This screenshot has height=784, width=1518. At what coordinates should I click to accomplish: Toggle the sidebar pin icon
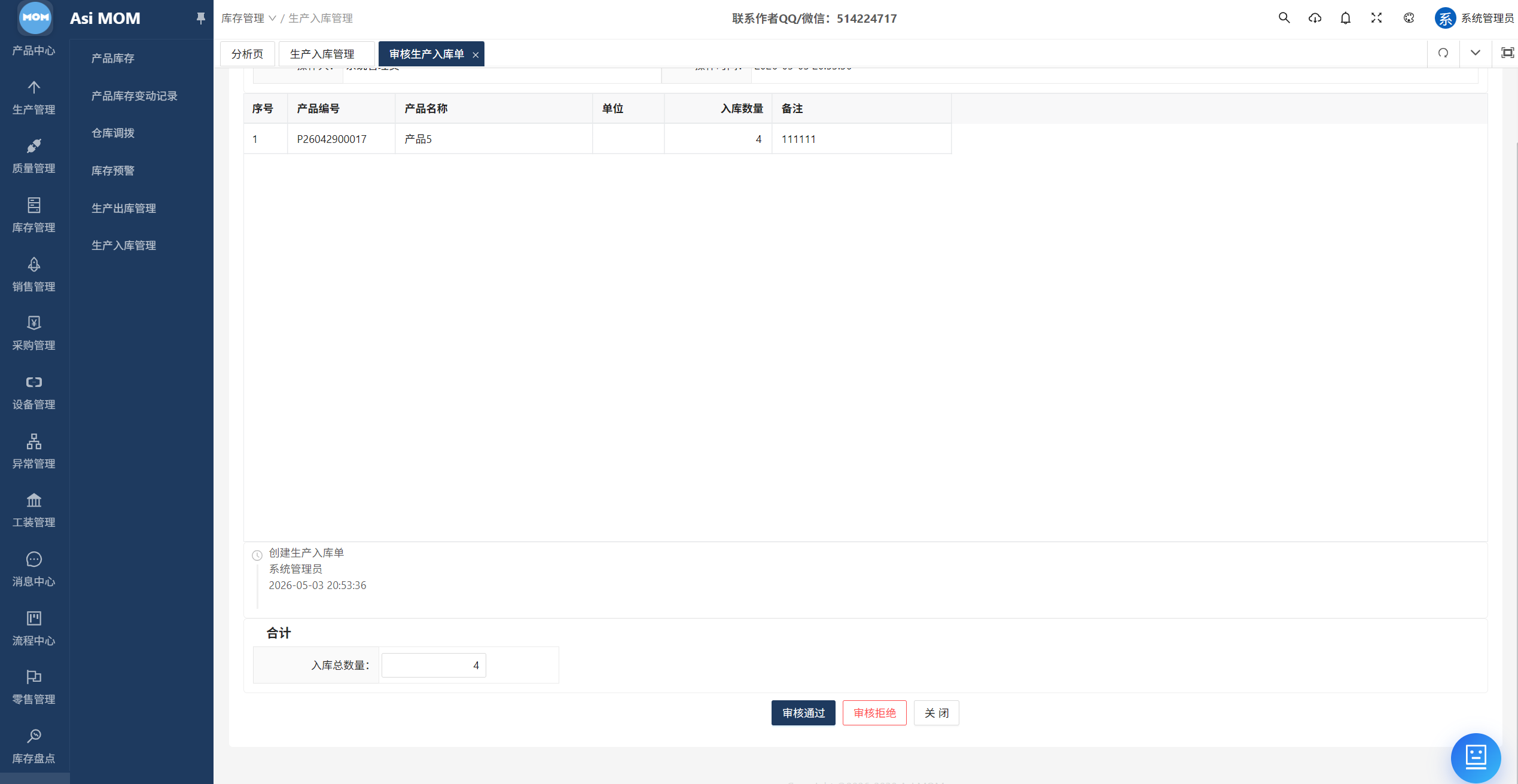201,19
